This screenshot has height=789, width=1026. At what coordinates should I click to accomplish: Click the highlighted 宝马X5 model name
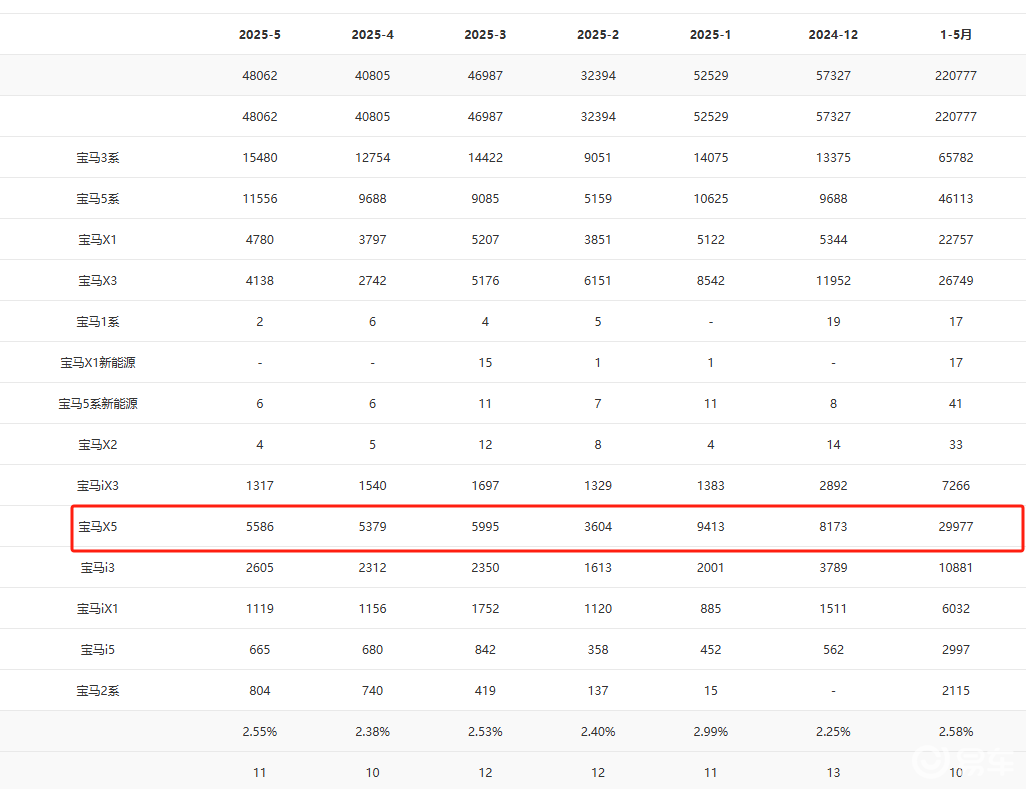[98, 527]
